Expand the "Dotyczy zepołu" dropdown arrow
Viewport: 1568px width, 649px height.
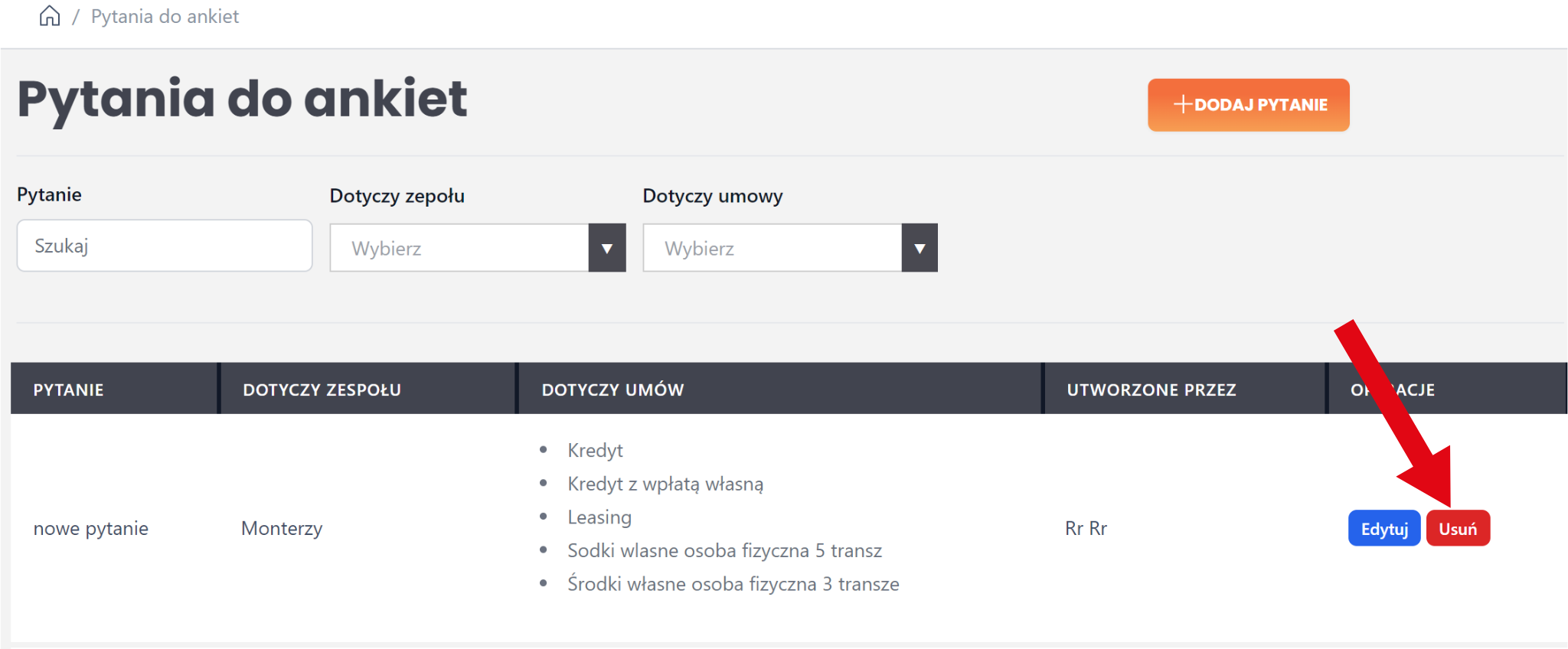[607, 248]
